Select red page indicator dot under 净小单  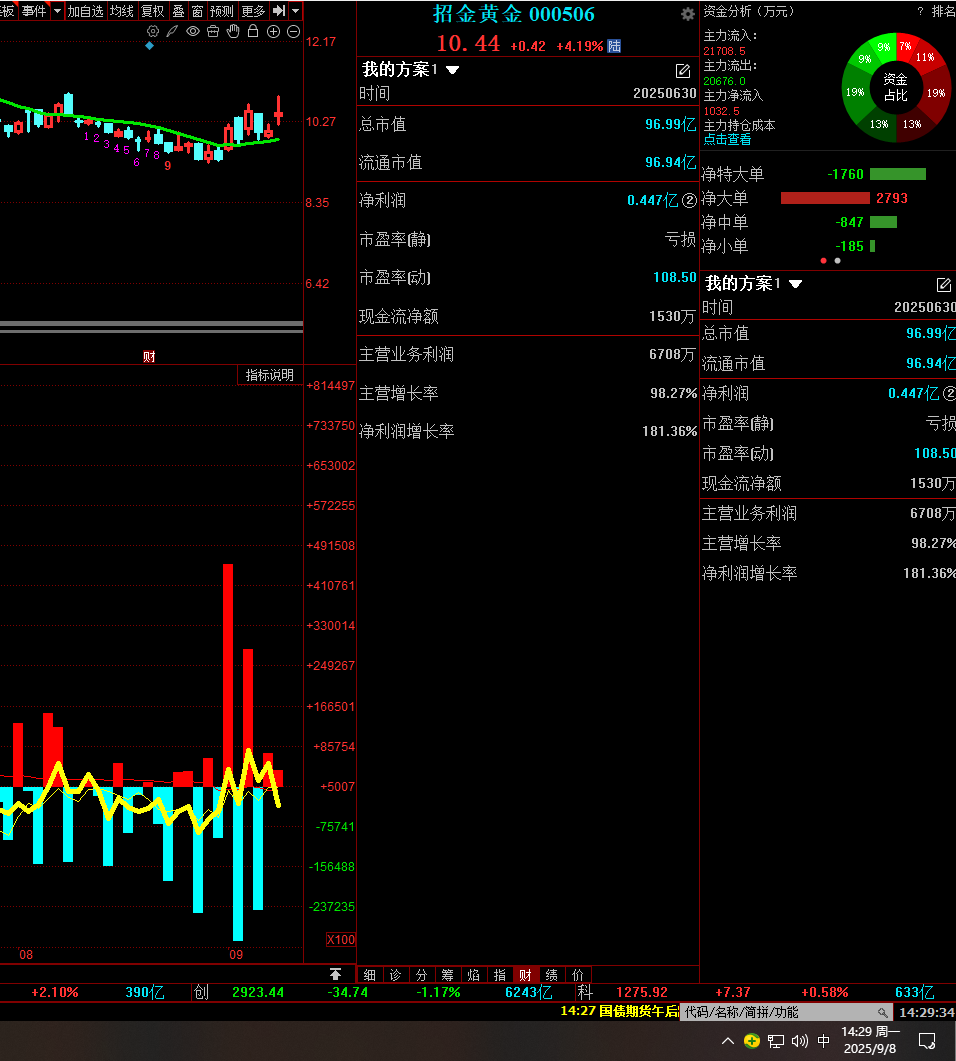point(823,261)
